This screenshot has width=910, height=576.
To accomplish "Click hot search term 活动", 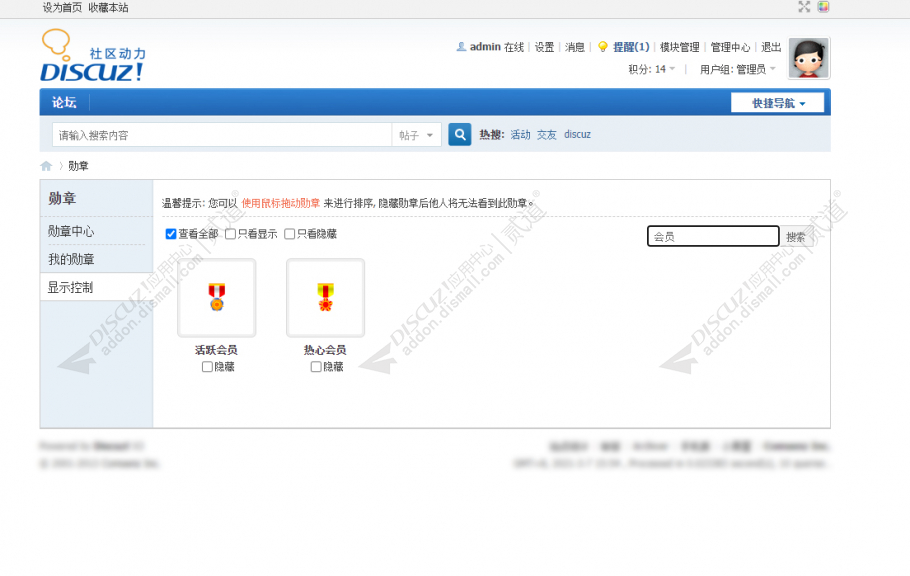I will click(x=521, y=135).
